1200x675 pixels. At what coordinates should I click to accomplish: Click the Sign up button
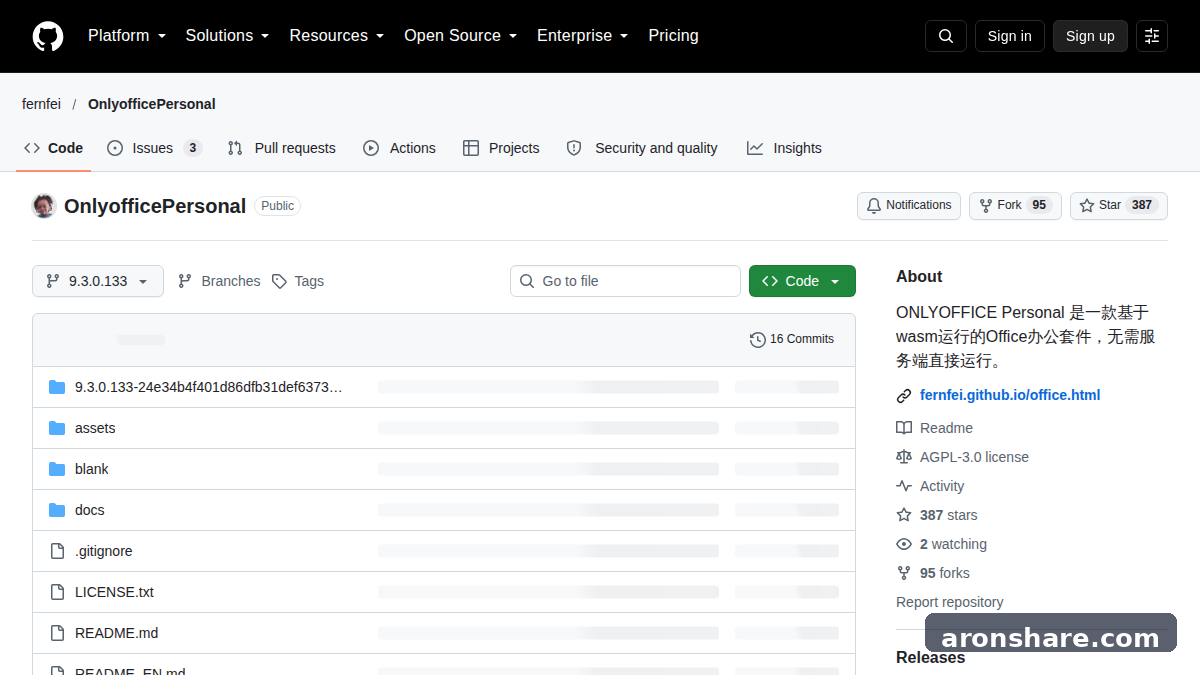[1090, 36]
